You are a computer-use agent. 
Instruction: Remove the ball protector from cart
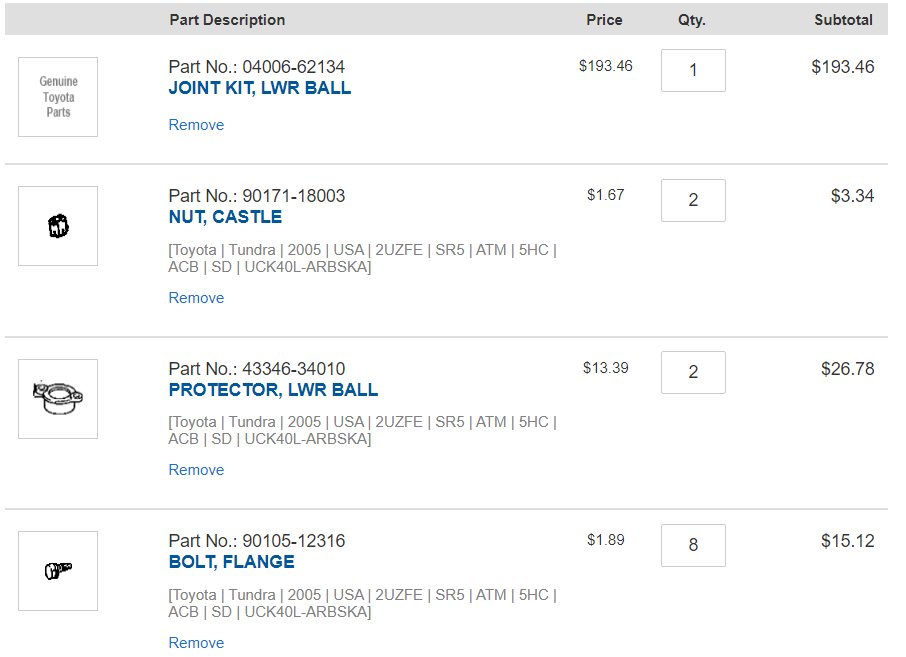196,470
